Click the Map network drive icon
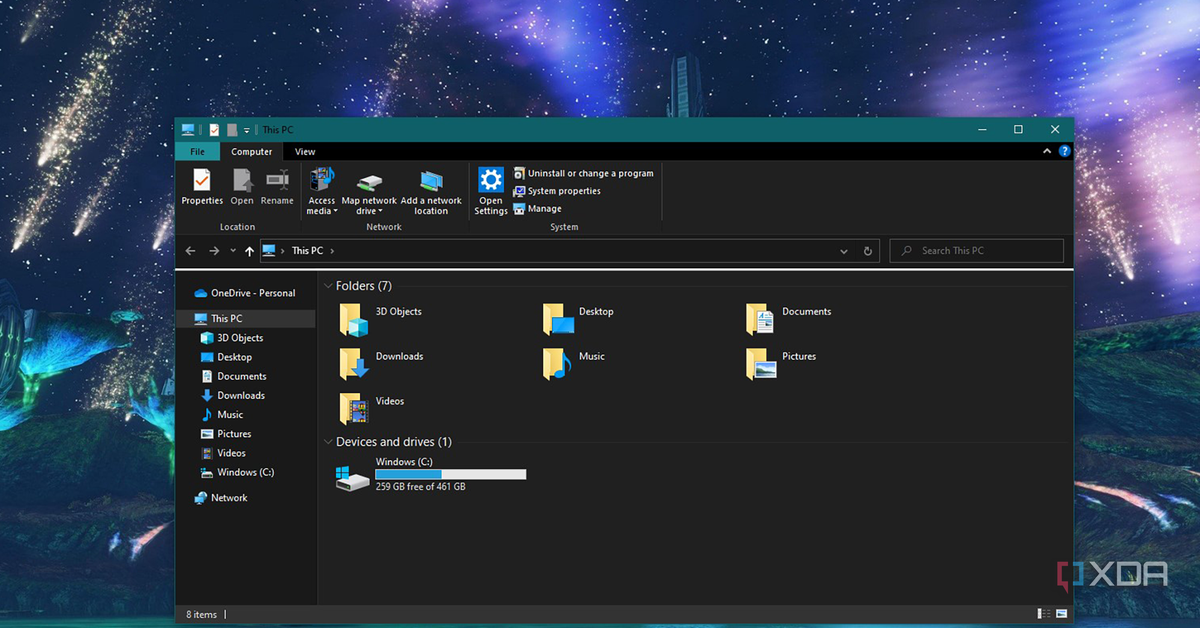 tap(369, 181)
